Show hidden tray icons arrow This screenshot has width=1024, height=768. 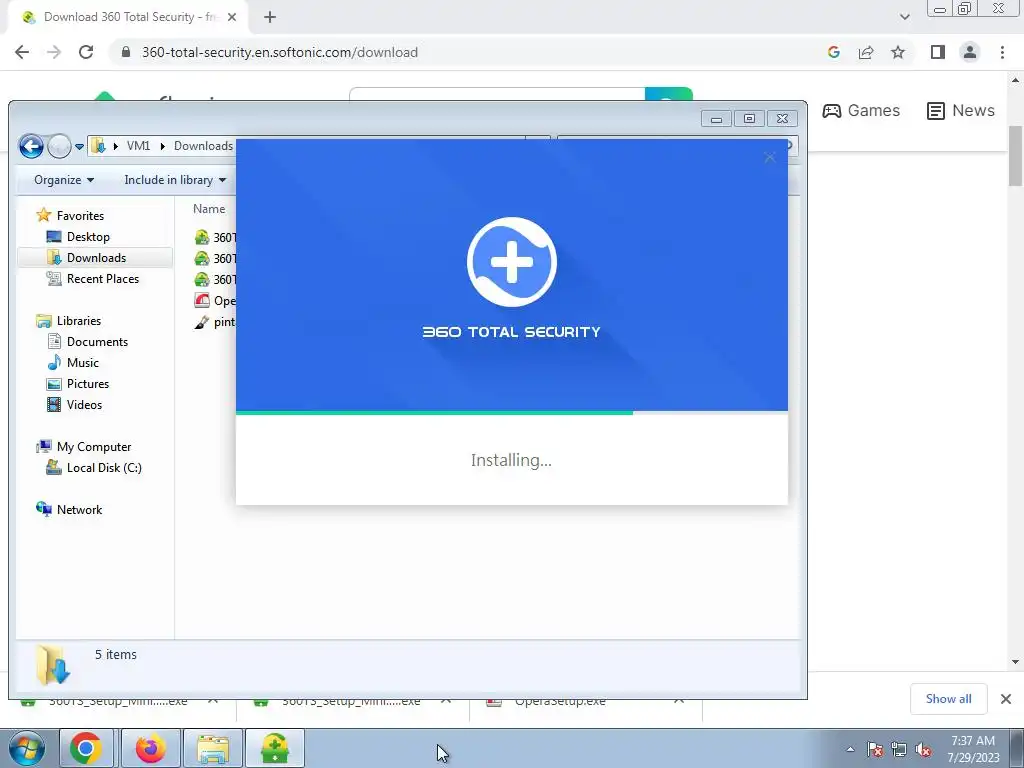tap(850, 749)
